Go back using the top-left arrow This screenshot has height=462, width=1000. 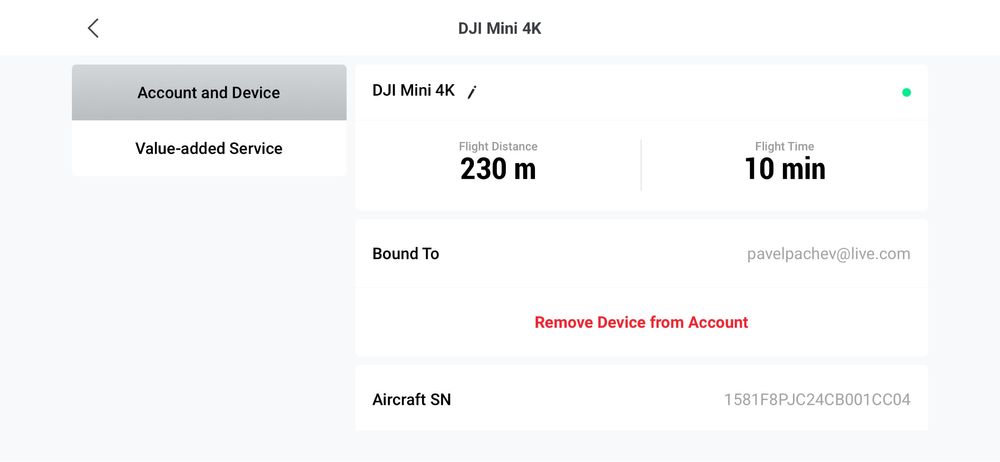click(93, 28)
